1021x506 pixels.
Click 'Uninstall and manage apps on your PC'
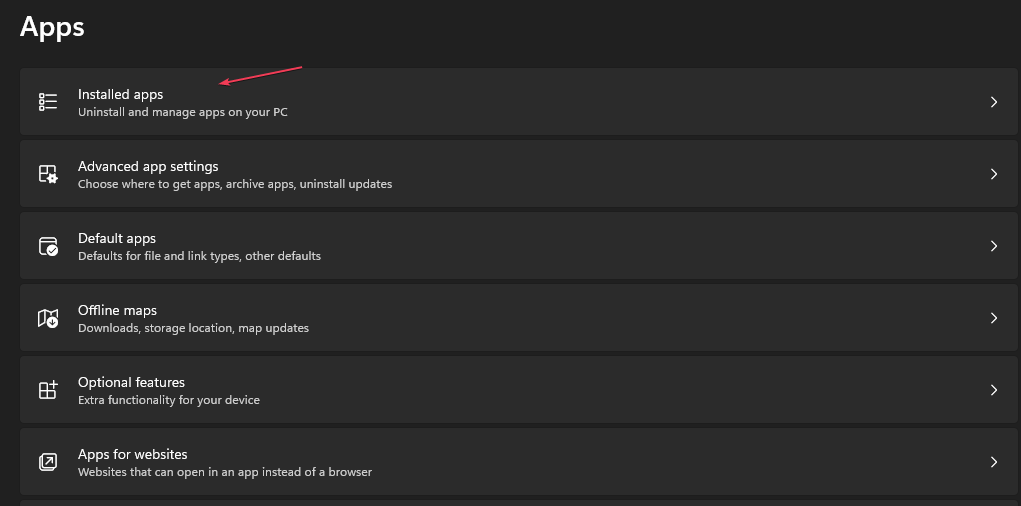tap(183, 112)
